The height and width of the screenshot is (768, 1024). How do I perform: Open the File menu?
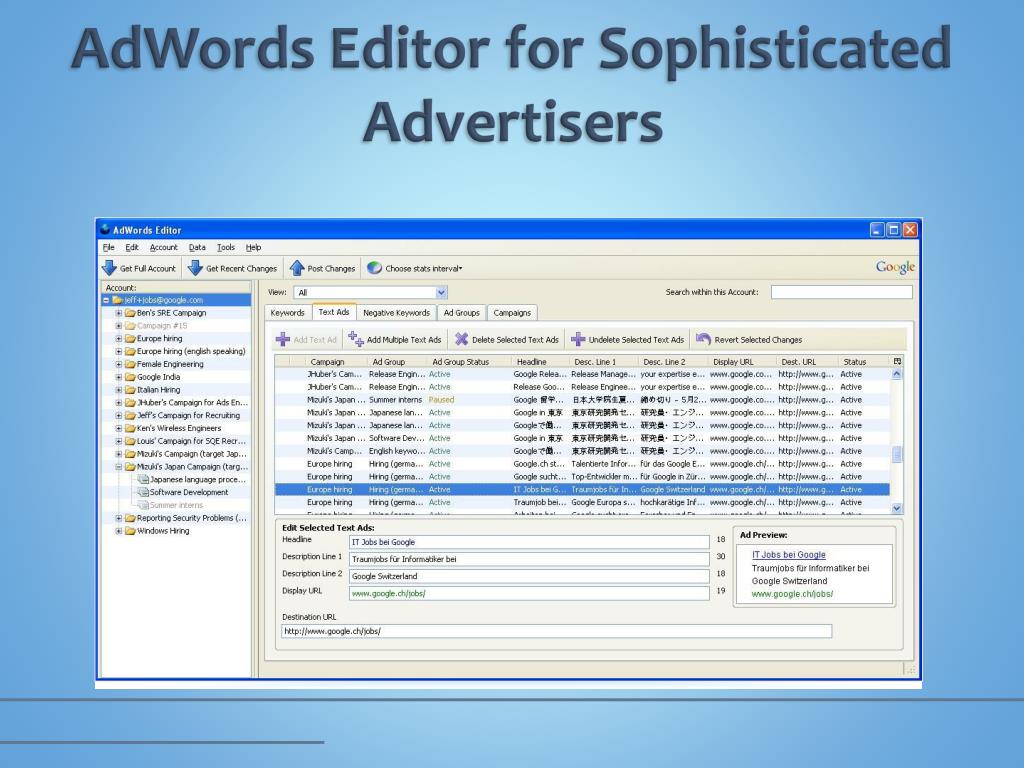click(x=108, y=248)
